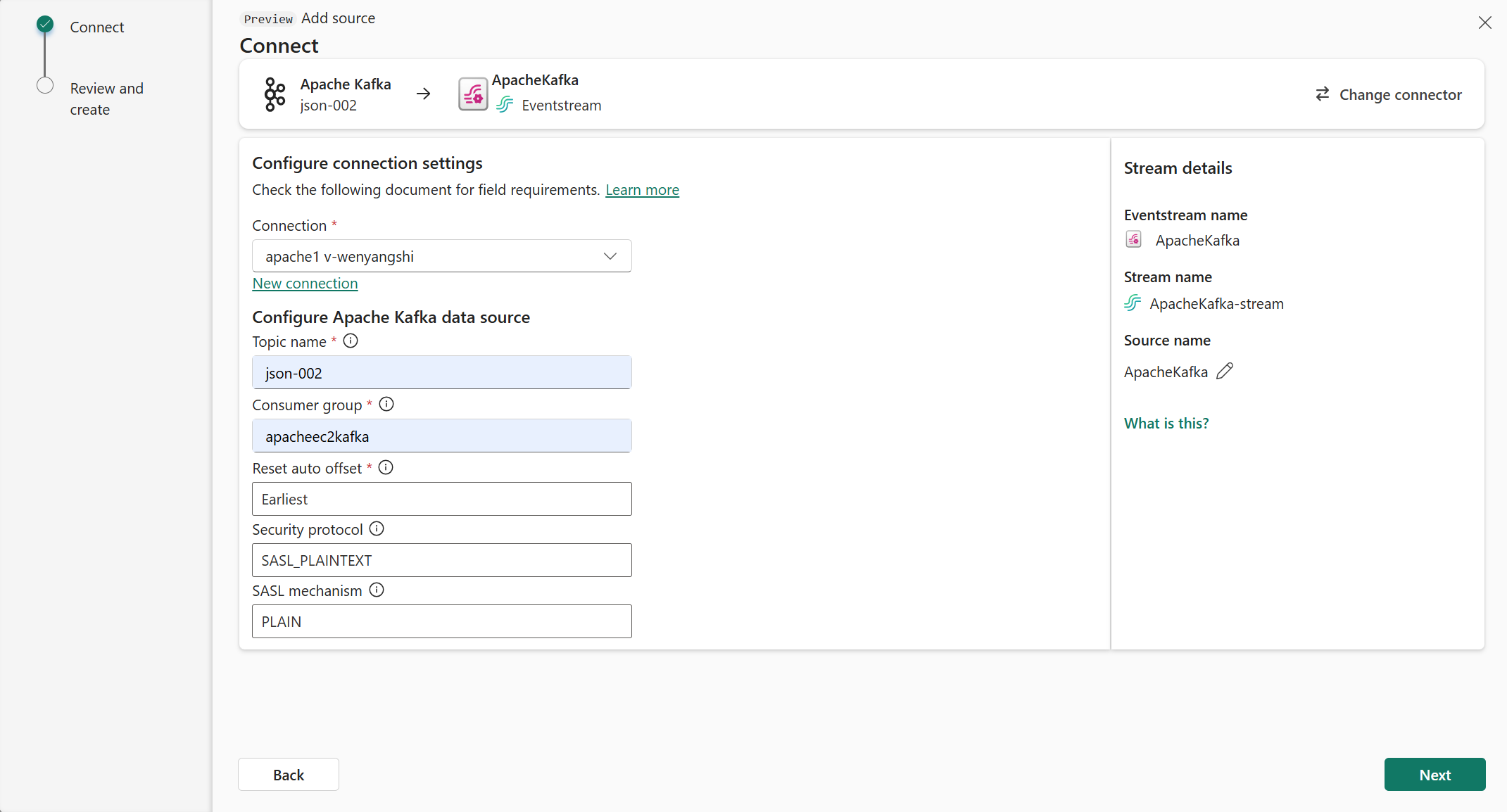
Task: Show info tooltip for Consumer group
Action: pyautogui.click(x=386, y=405)
